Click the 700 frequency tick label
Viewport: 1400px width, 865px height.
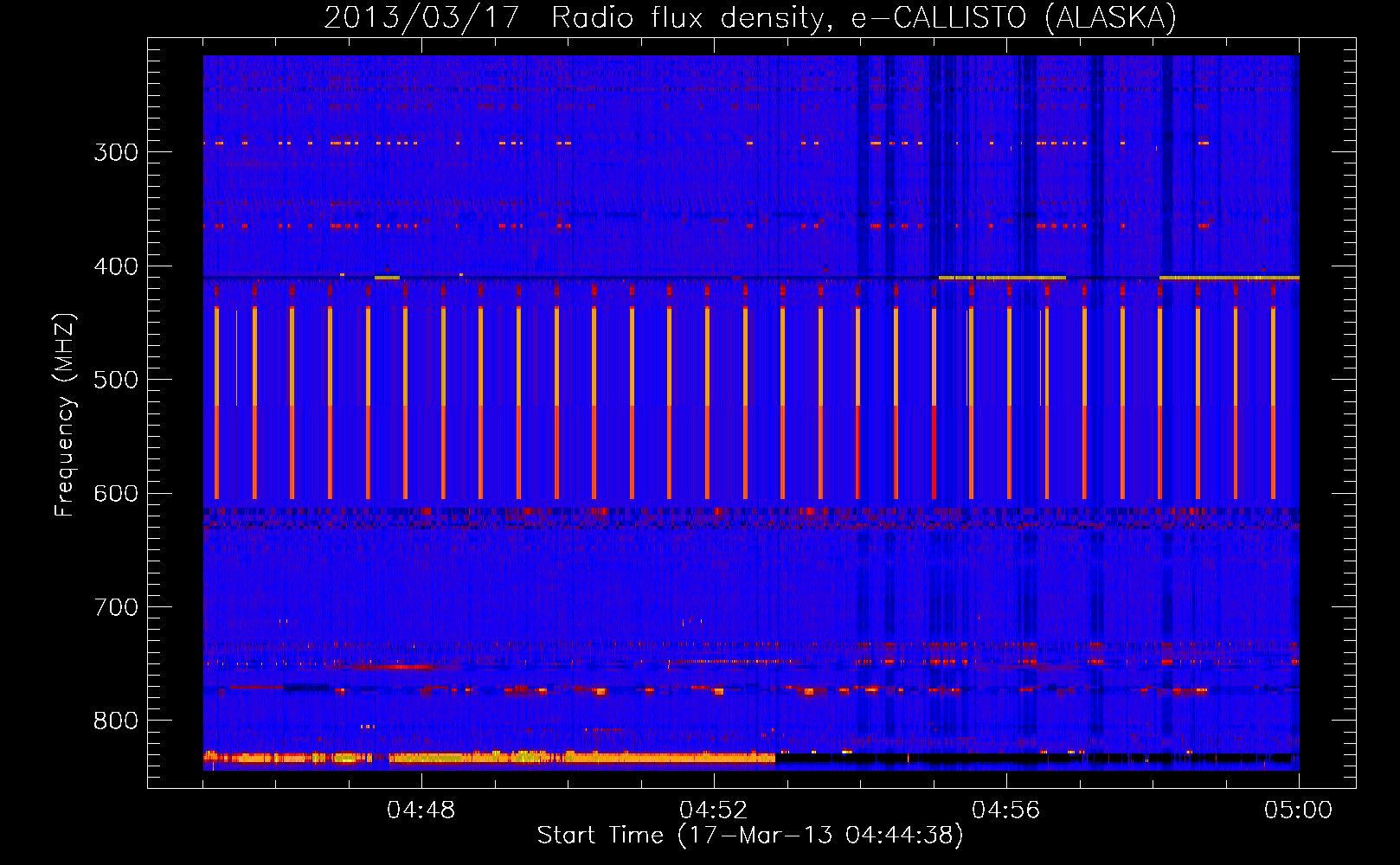(x=116, y=607)
